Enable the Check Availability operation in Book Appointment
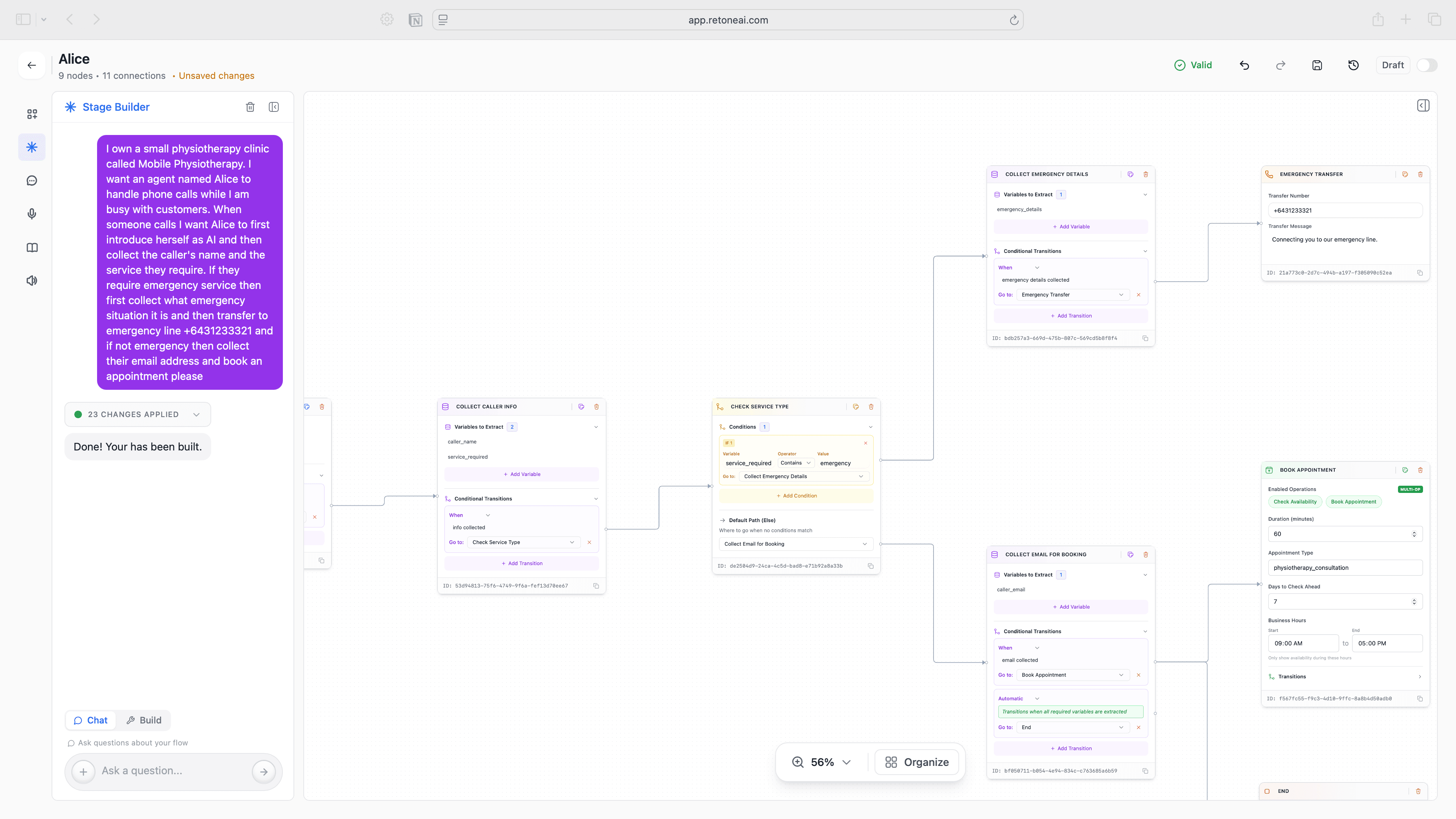Viewport: 1456px width, 819px height. tap(1295, 501)
